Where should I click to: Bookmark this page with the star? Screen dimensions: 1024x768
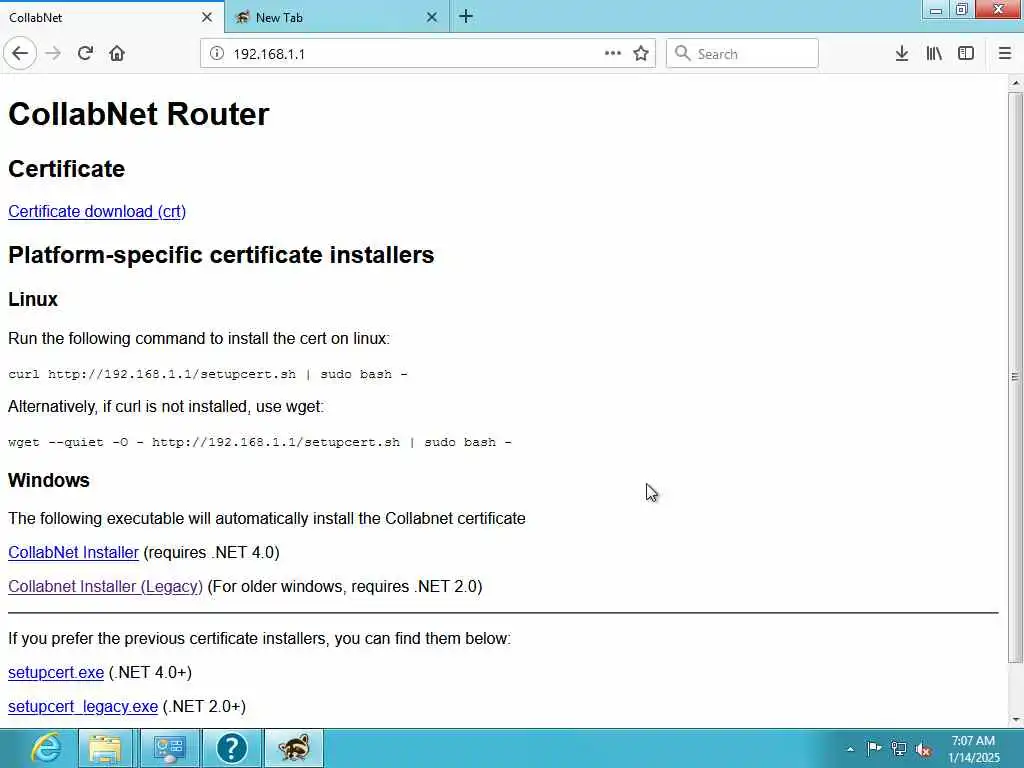tap(641, 54)
